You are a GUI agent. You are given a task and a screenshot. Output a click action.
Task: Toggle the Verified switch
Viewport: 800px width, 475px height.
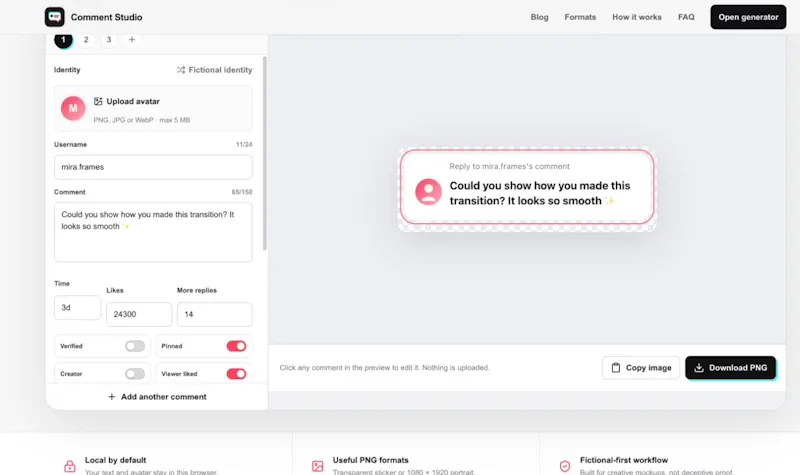pos(135,346)
